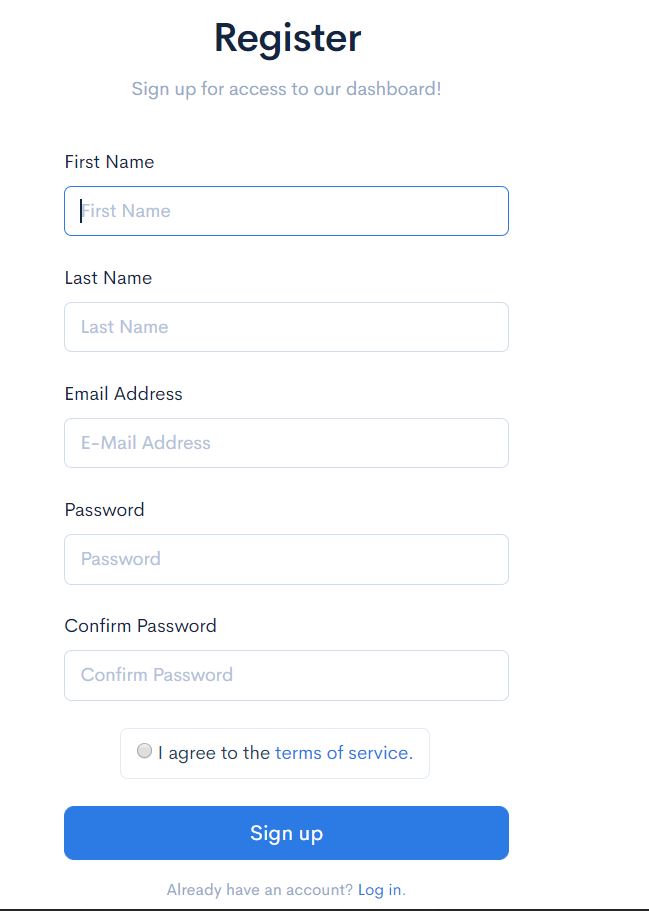
Task: Click the I agree to the text
Action: click(x=211, y=753)
